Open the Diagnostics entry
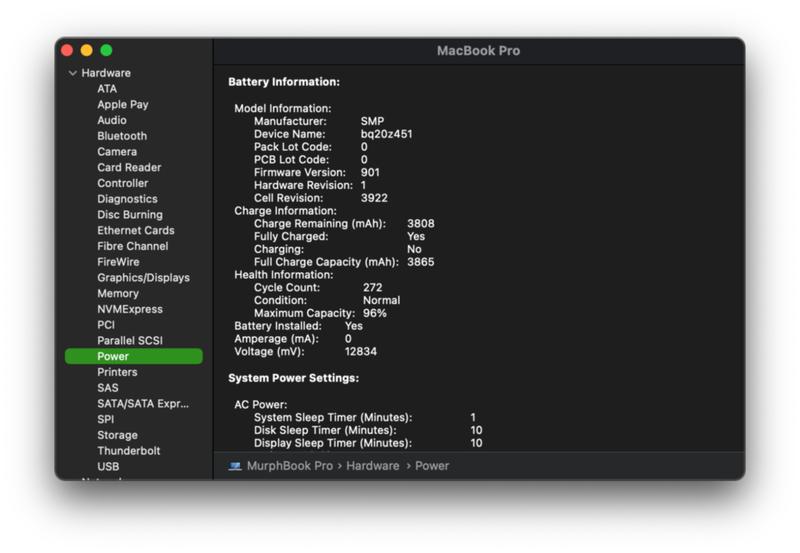The height and width of the screenshot is (553, 800). click(x=127, y=199)
